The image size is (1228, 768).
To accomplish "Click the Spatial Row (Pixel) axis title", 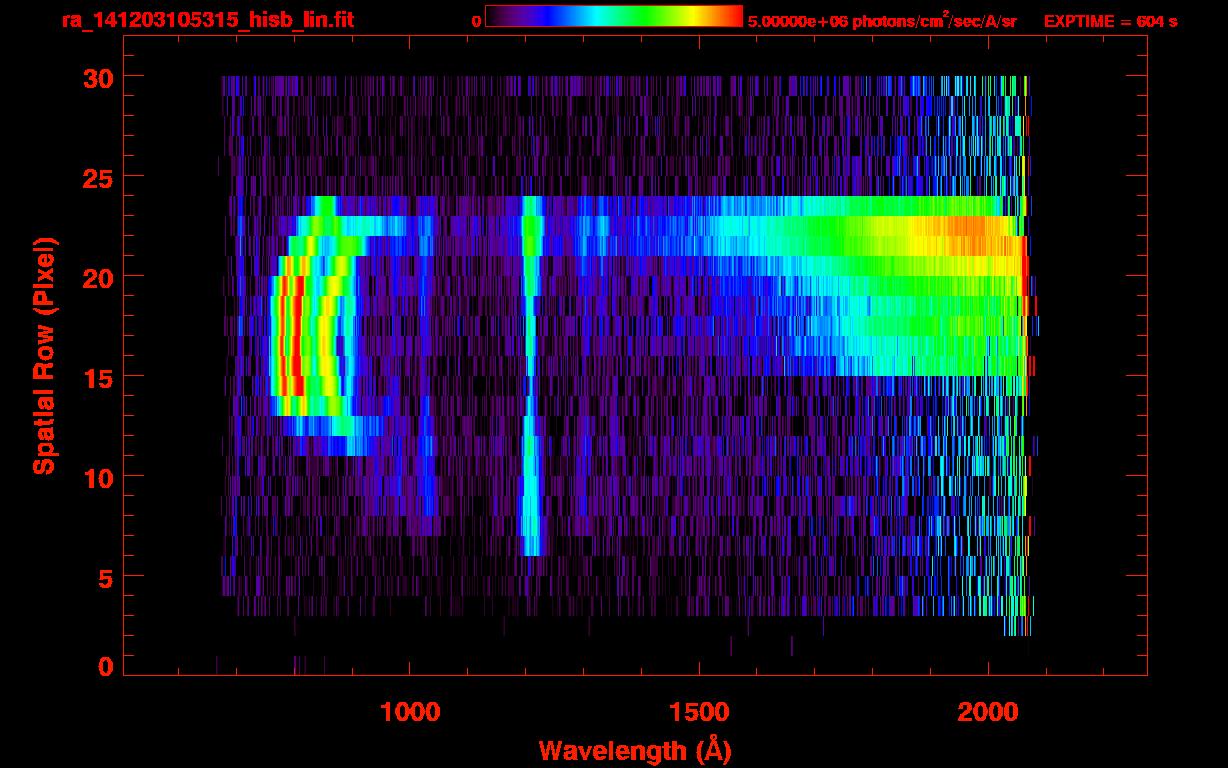I will coord(44,356).
